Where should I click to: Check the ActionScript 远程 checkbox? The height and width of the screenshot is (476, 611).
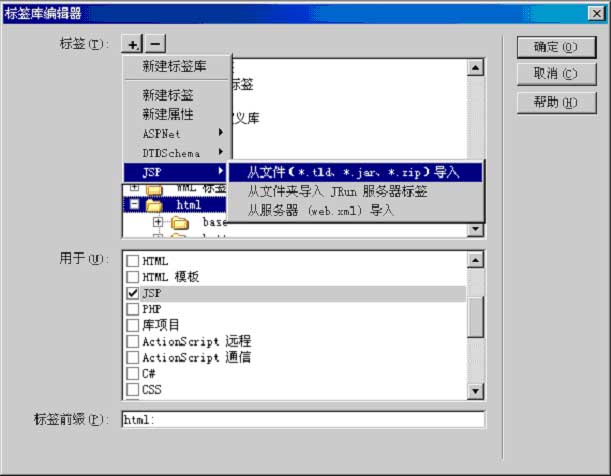133,341
